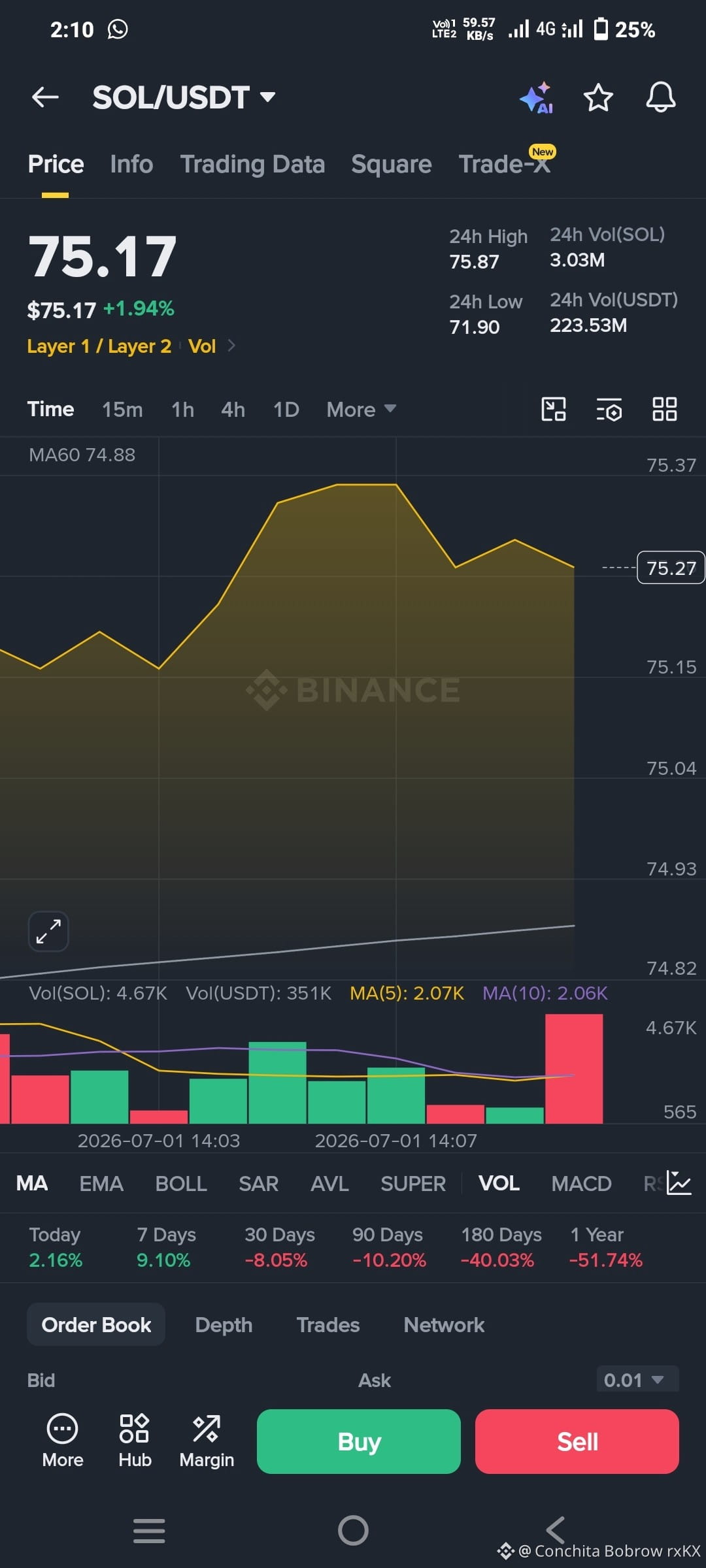Expand the More timeframes dropdown
Screen dimensions: 706x1568
pos(361,410)
